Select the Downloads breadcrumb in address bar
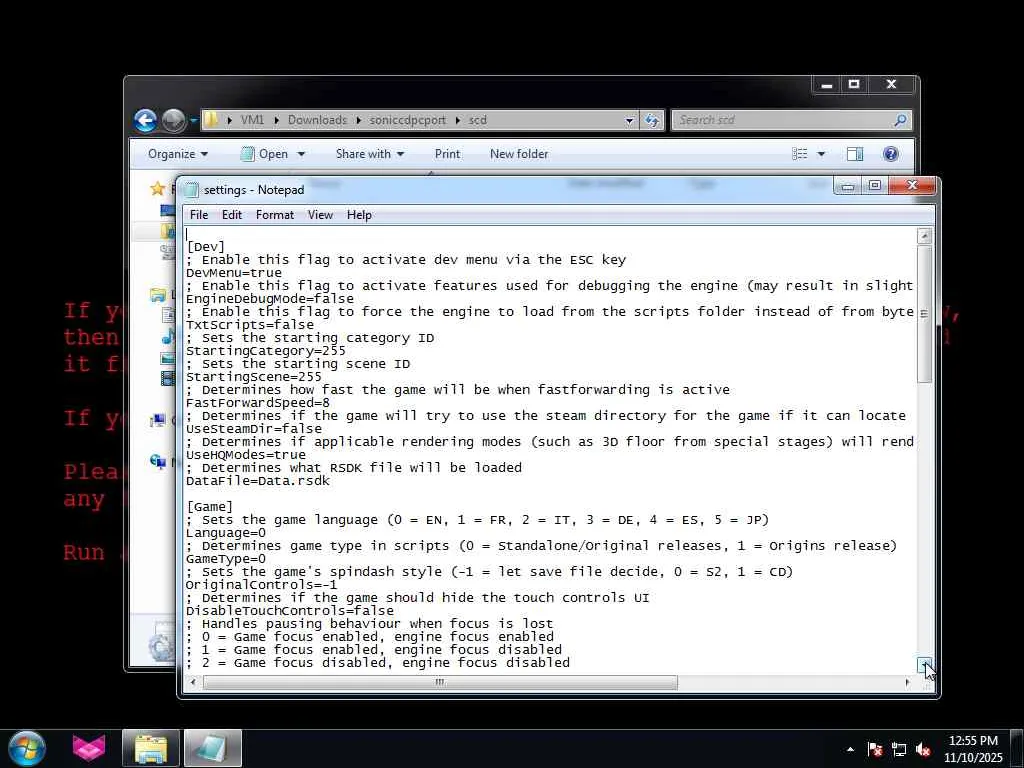Screen dimensions: 1024x768 [x=317, y=120]
